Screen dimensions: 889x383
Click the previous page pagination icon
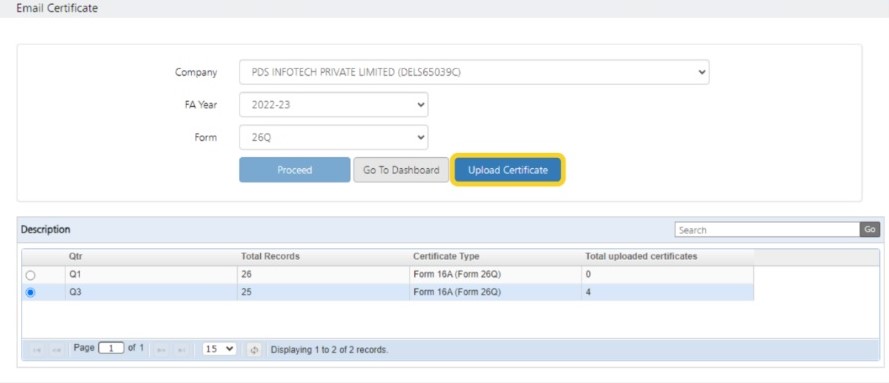click(x=56, y=350)
